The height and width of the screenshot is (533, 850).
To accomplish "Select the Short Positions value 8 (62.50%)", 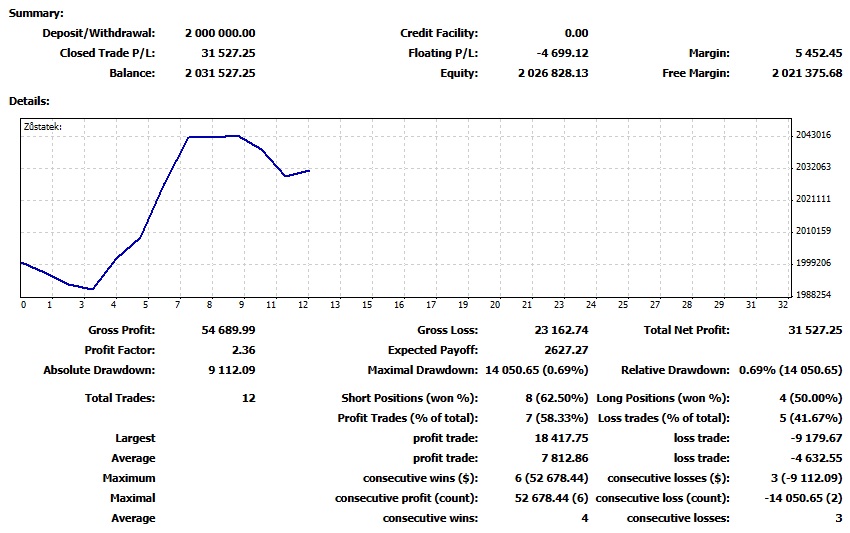I will (x=557, y=399).
